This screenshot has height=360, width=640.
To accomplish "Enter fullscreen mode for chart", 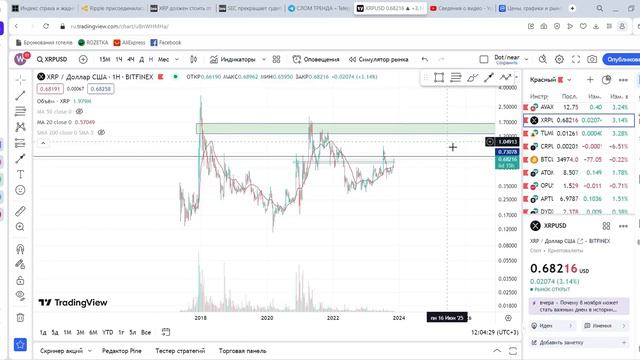I will (x=576, y=60).
